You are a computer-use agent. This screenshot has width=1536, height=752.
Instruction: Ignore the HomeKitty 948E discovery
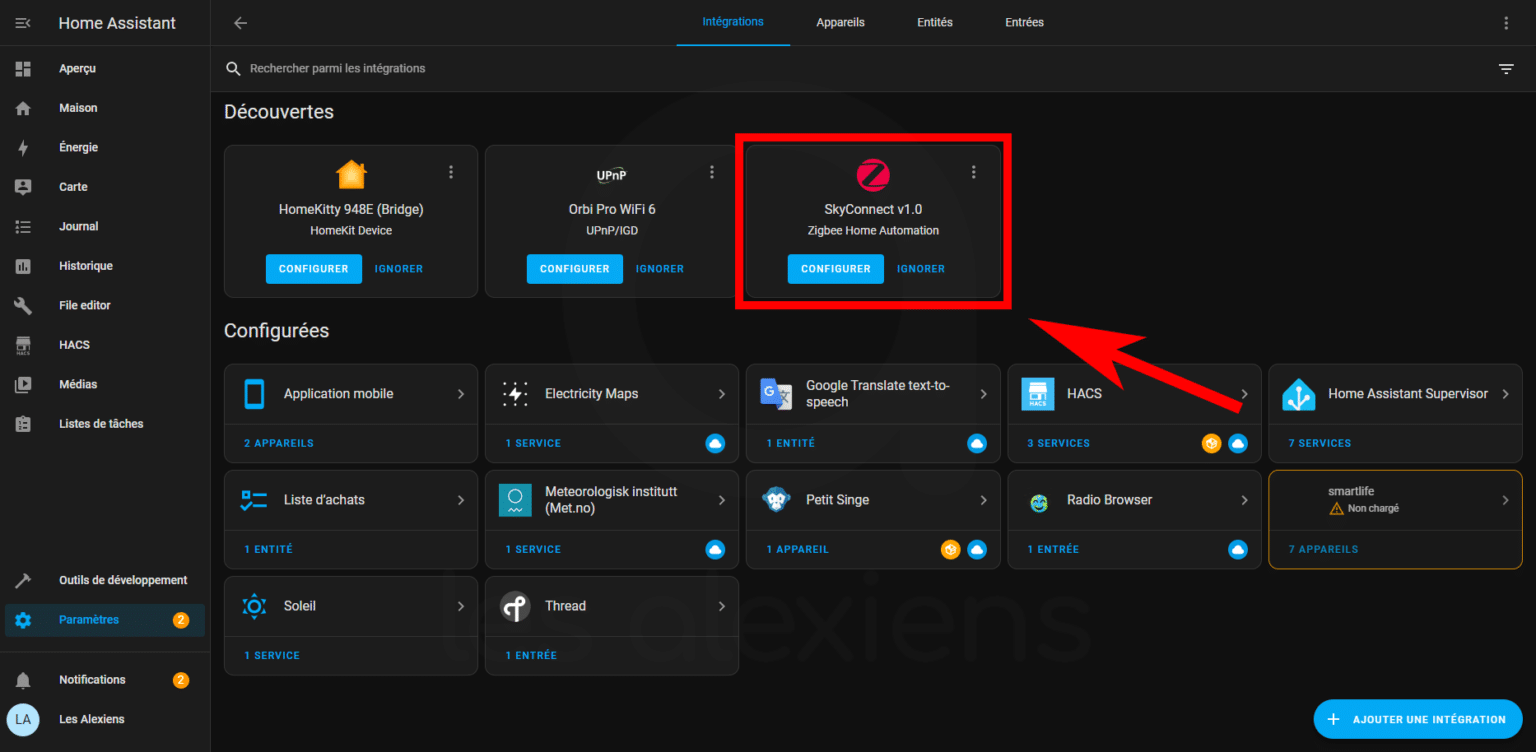pyautogui.click(x=398, y=268)
